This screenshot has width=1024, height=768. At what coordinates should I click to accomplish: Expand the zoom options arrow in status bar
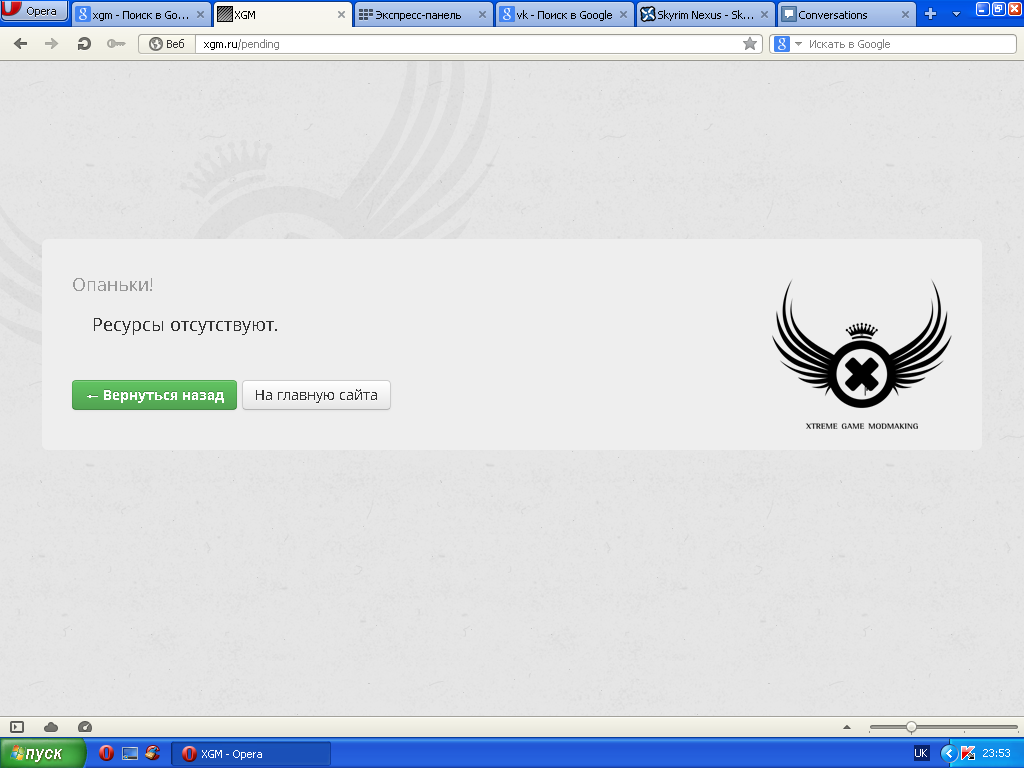click(847, 727)
